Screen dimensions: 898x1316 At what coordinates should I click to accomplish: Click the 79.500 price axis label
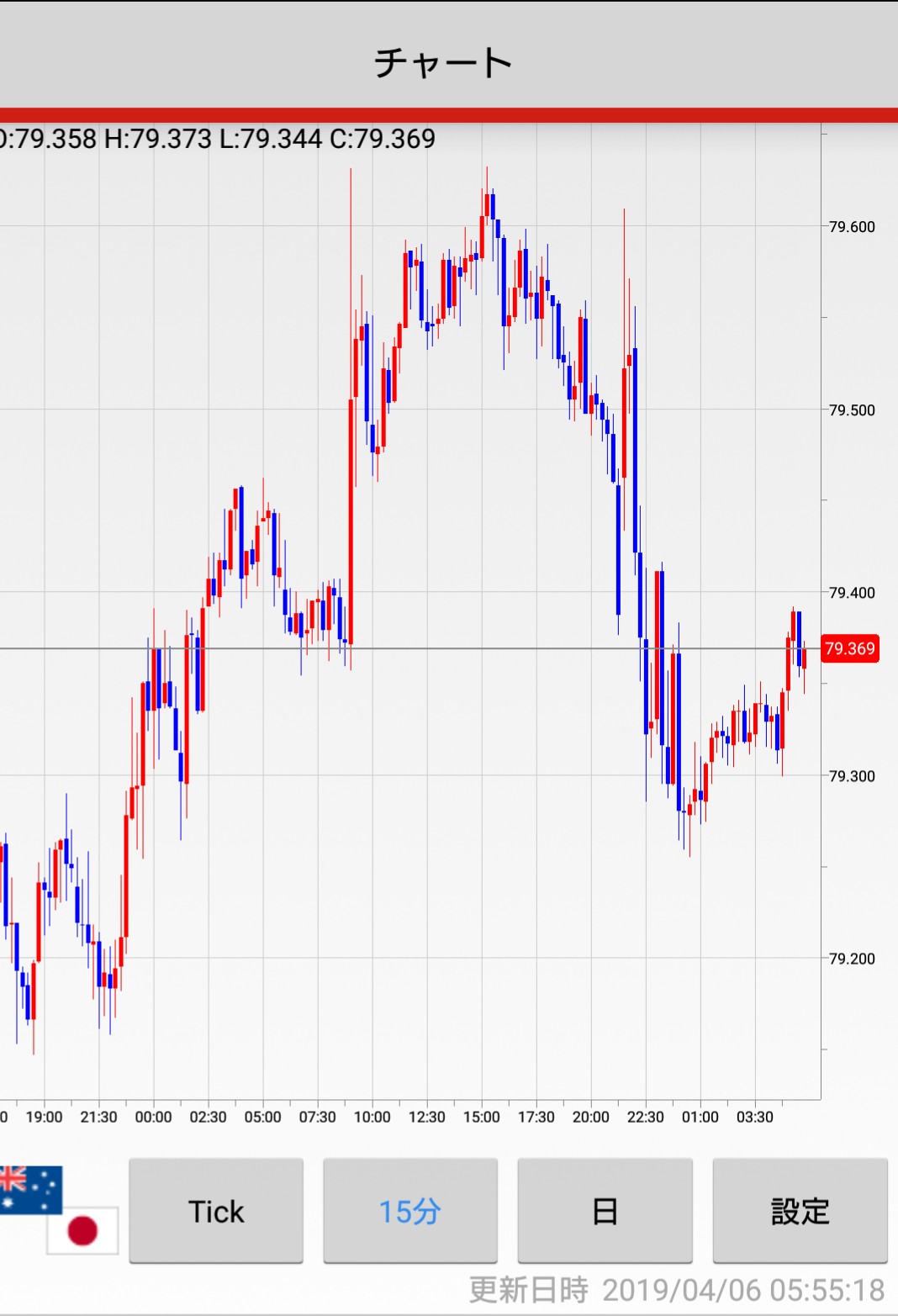pos(851,410)
